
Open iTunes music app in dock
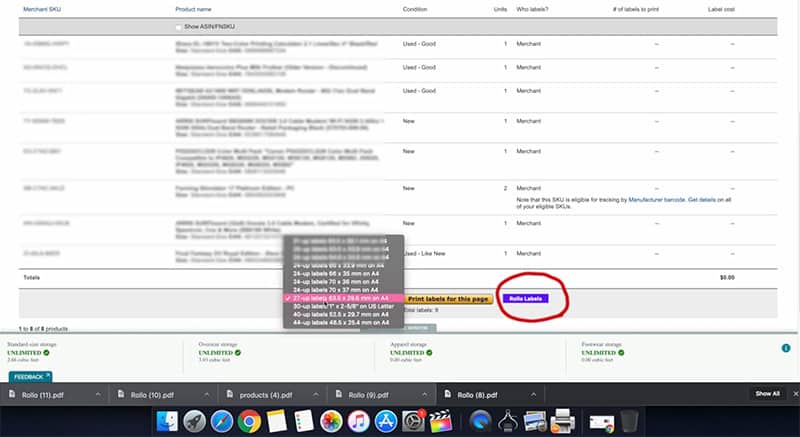click(x=359, y=422)
